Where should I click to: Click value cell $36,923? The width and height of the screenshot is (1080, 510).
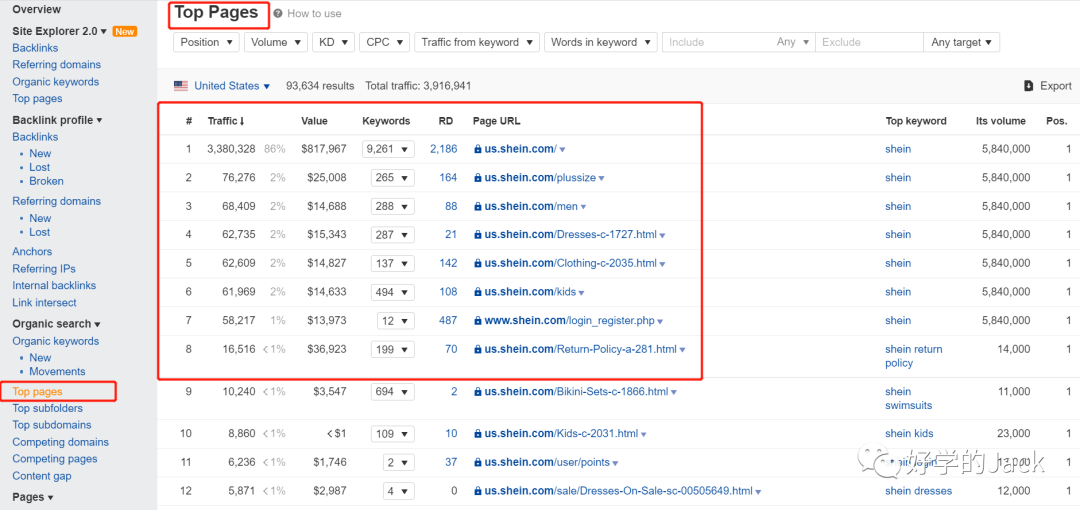tap(326, 349)
